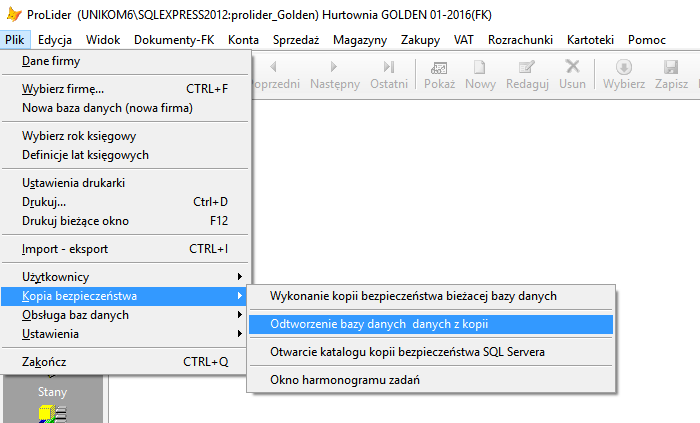The width and height of the screenshot is (700, 423).
Task: Open the VAT menu
Action: [463, 40]
